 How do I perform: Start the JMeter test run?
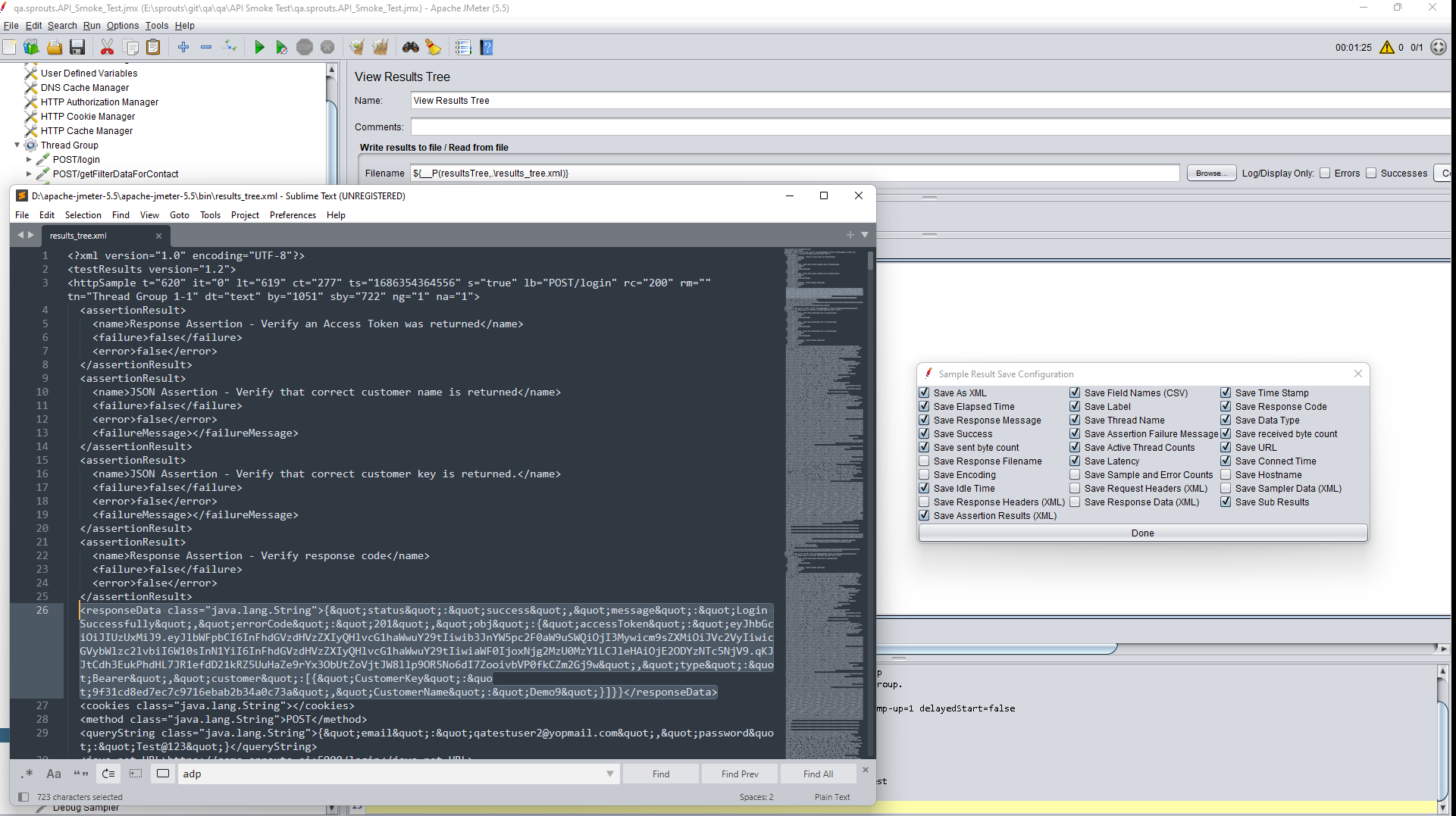tap(260, 47)
